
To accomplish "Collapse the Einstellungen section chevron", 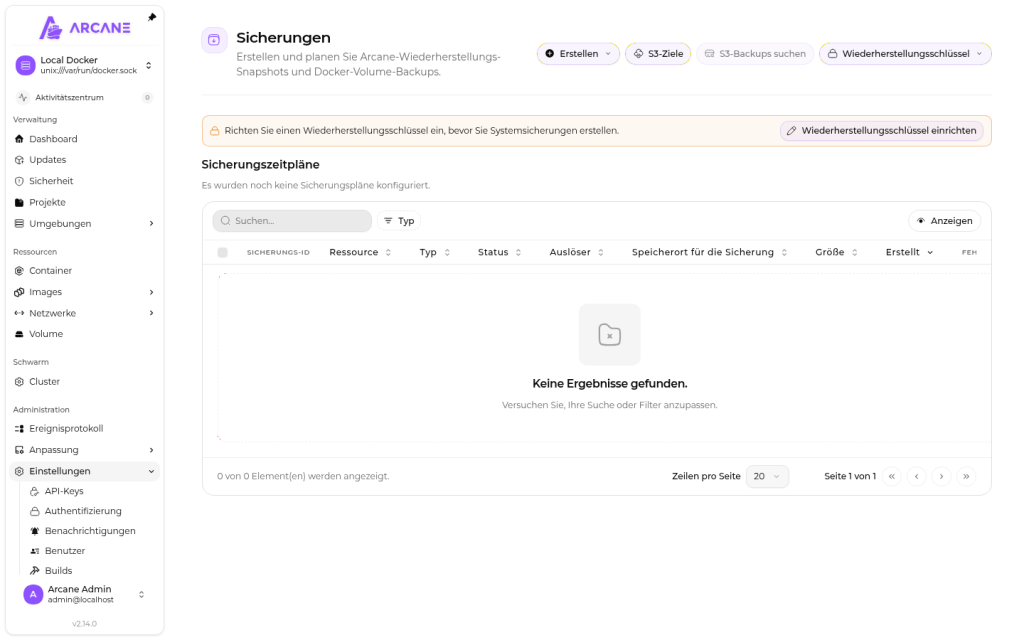I will (x=152, y=472).
